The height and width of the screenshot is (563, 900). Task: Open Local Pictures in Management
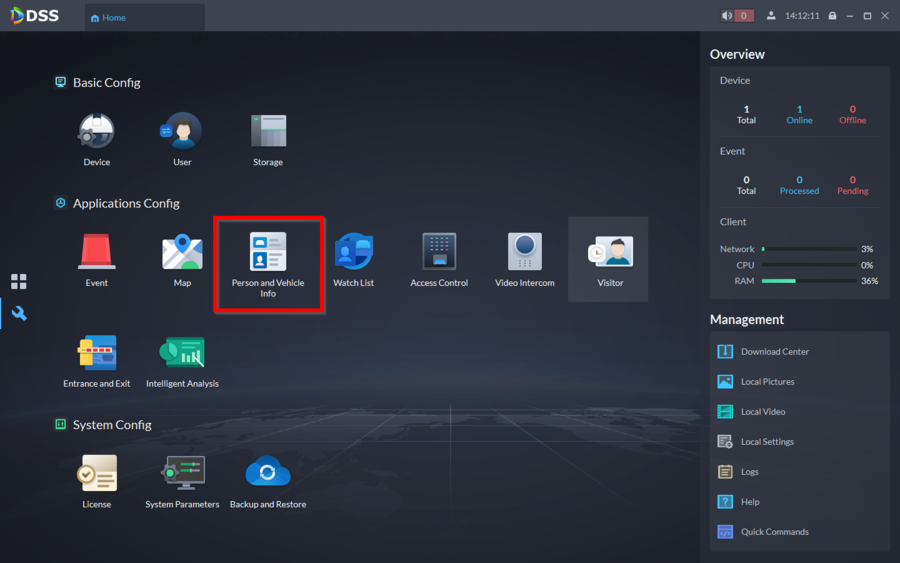756,382
